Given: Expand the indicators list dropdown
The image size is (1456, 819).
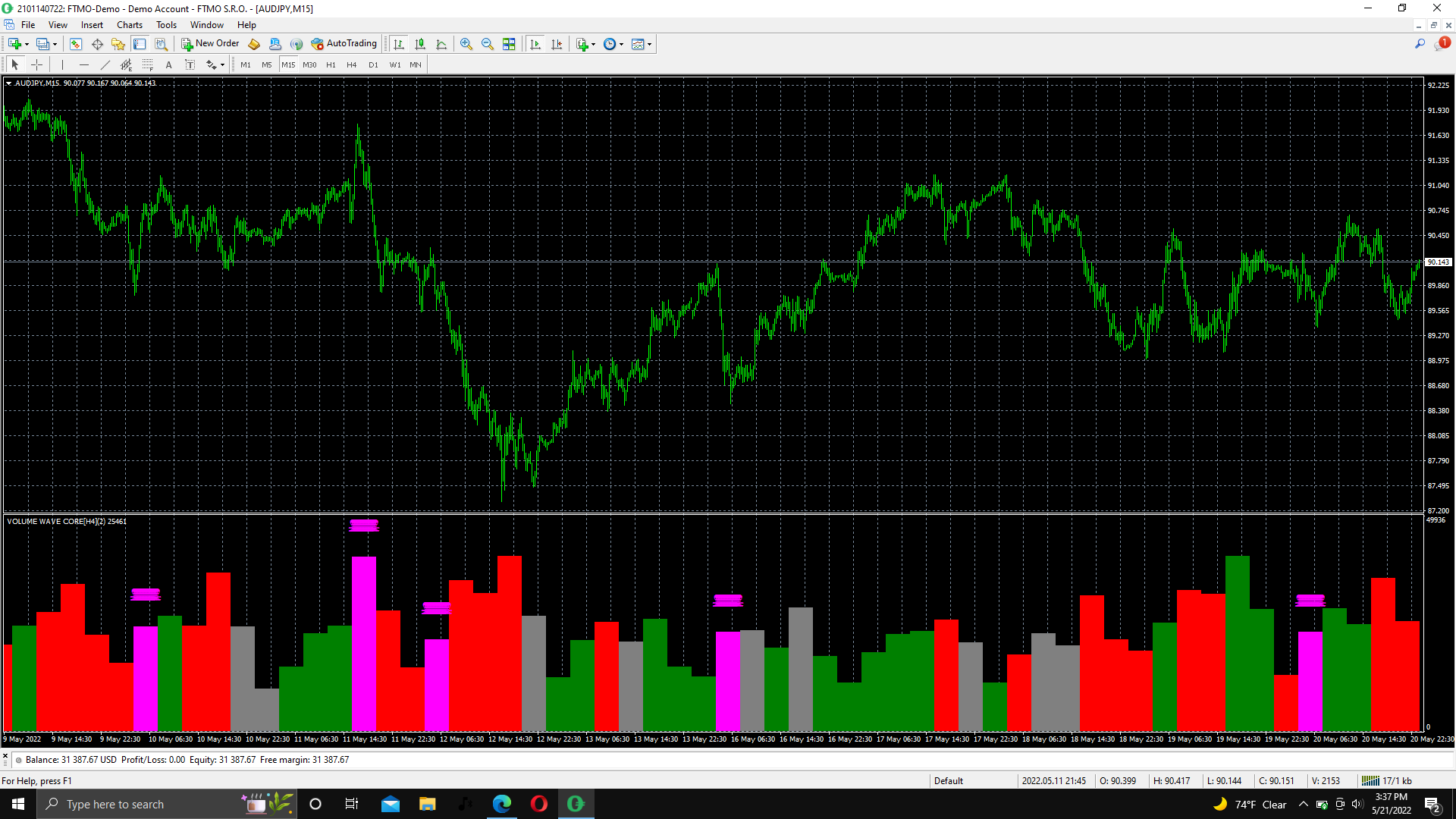Looking at the screenshot, I should coord(593,44).
